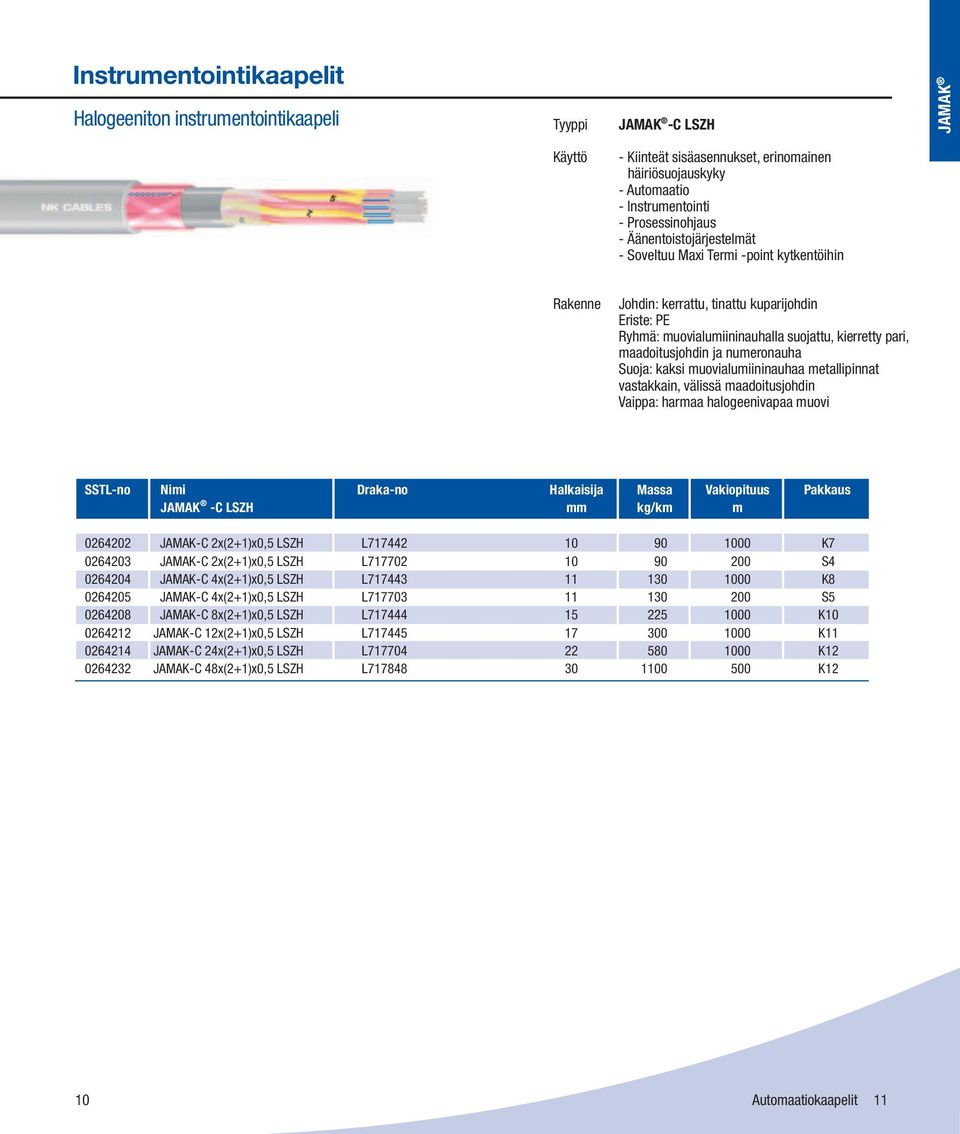Select SSTL number 0264232

tap(108, 669)
